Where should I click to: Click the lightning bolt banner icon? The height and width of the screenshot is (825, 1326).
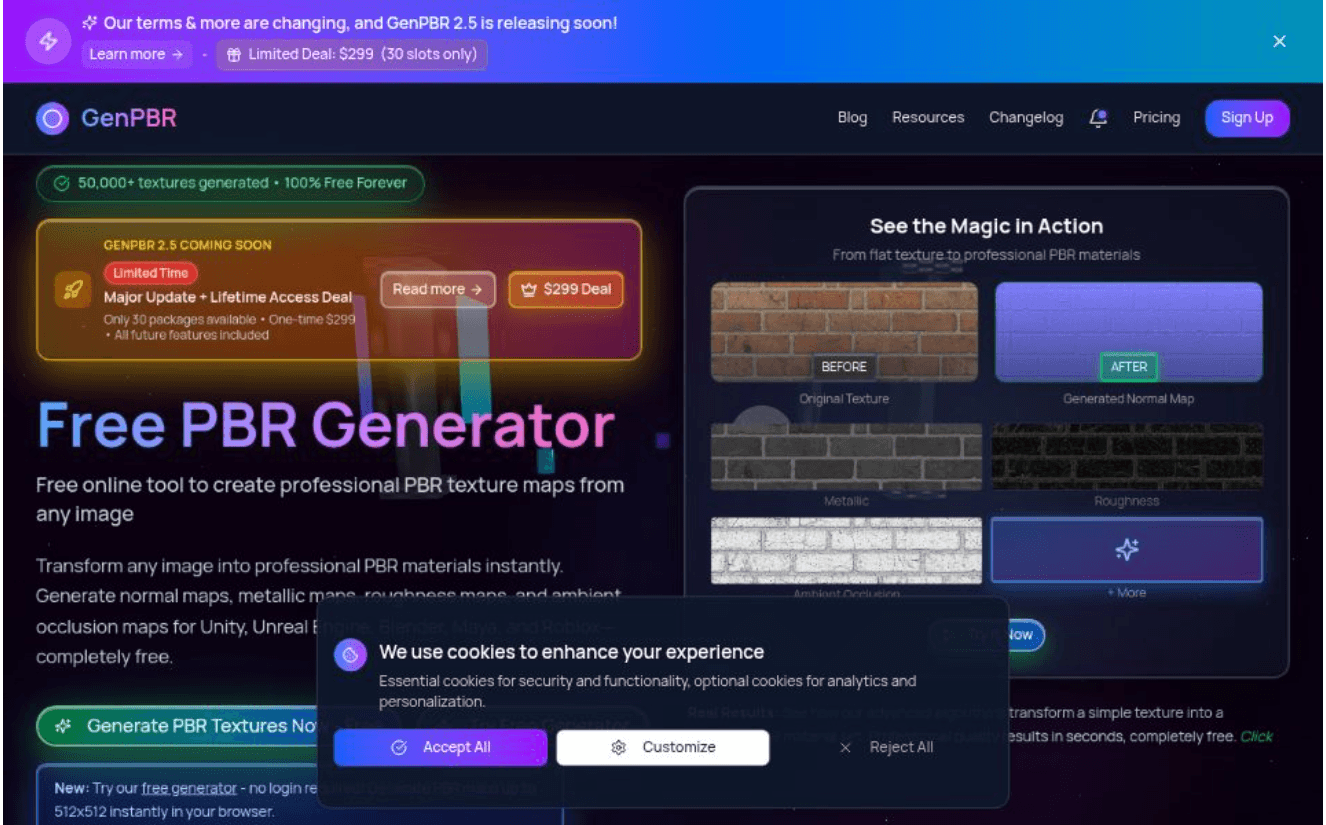[47, 41]
